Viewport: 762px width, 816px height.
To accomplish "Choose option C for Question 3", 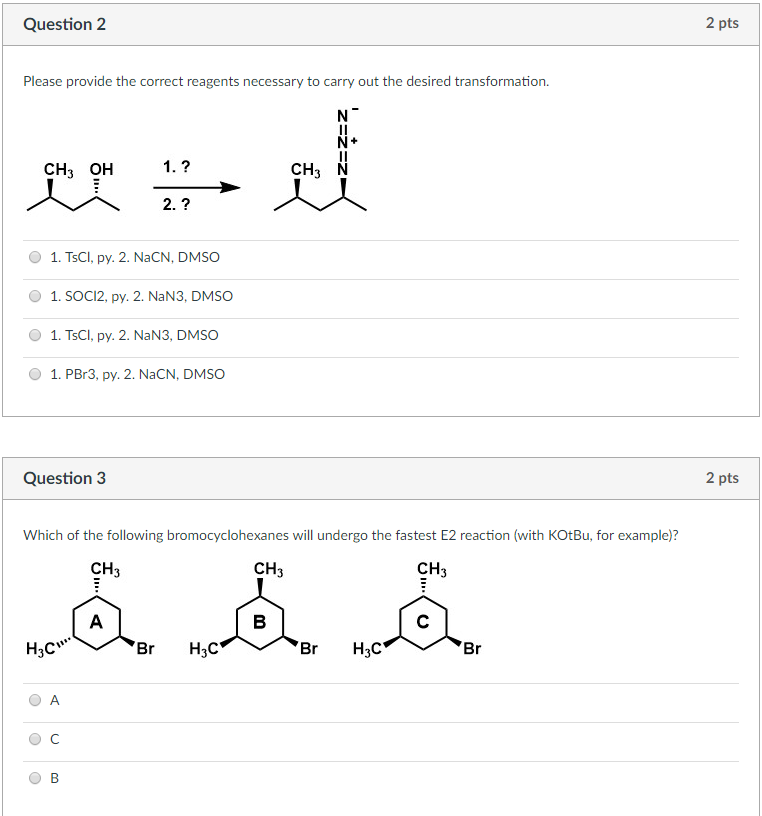I will pos(35,739).
